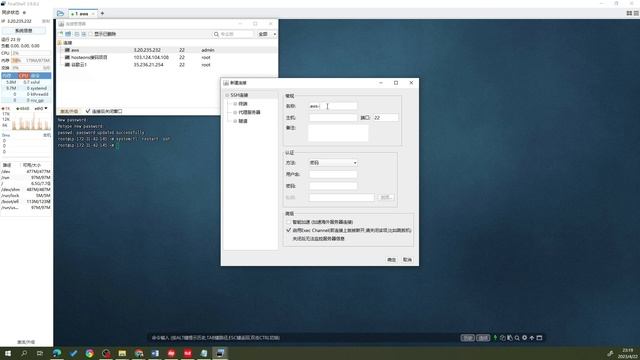Click the paste icon in command bar
The height and width of the screenshot is (360, 640).
[x=510, y=338]
